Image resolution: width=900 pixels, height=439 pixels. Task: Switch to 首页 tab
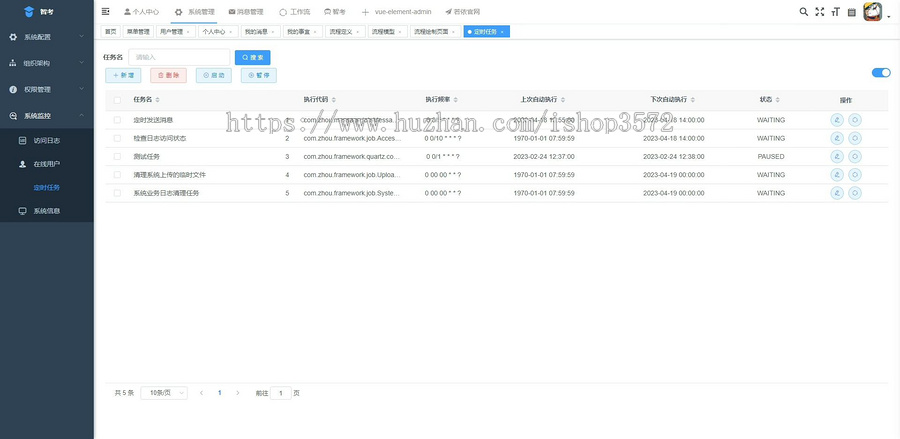tap(110, 32)
